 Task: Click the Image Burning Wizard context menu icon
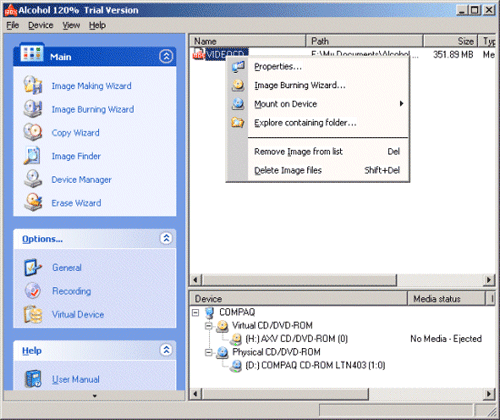coord(238,85)
